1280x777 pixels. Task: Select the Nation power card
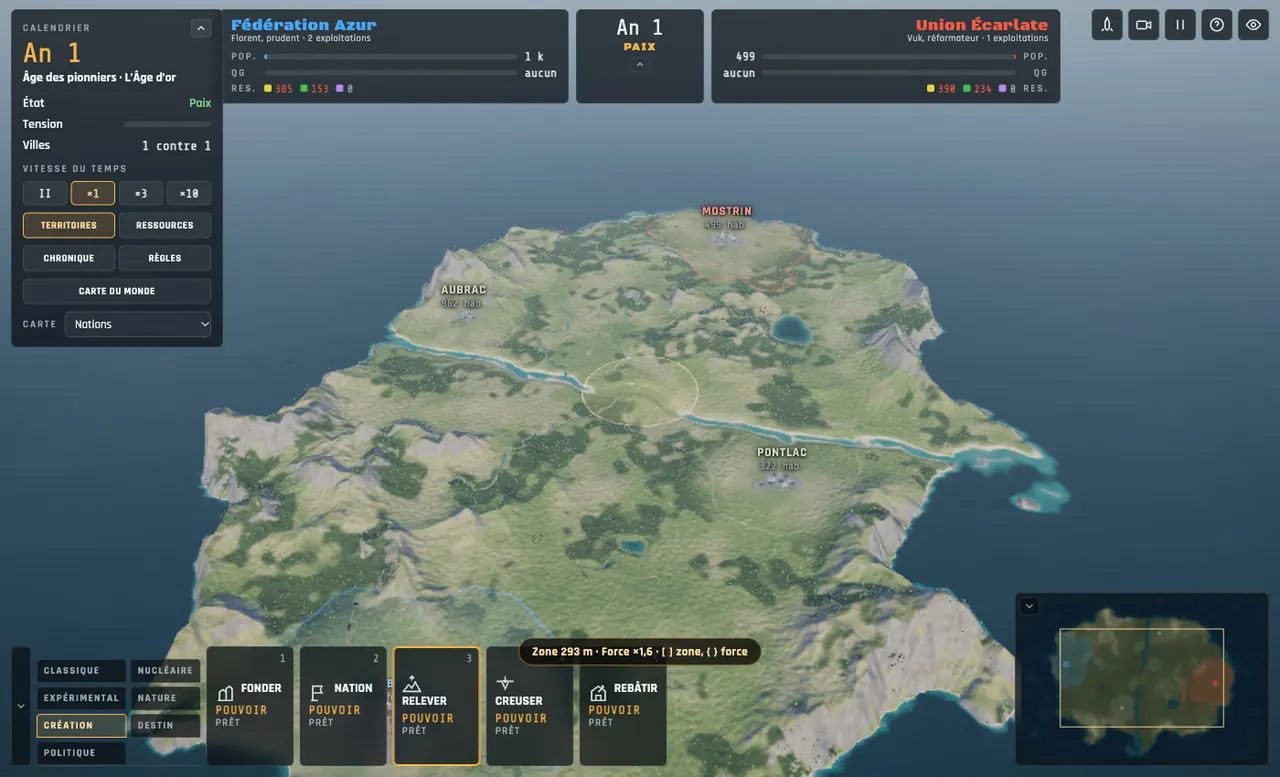click(343, 706)
